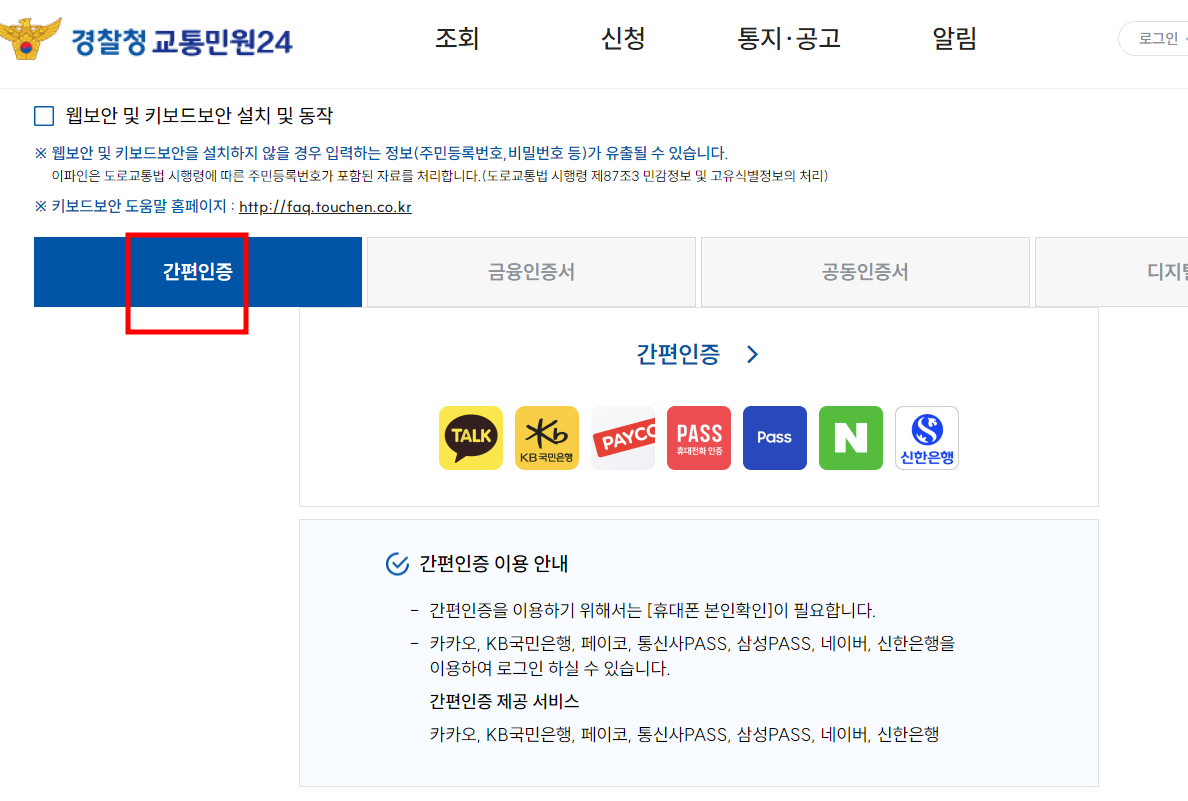Select PASS 휴대전화 인증 icon
Image resolution: width=1188 pixels, height=801 pixels.
pos(699,437)
